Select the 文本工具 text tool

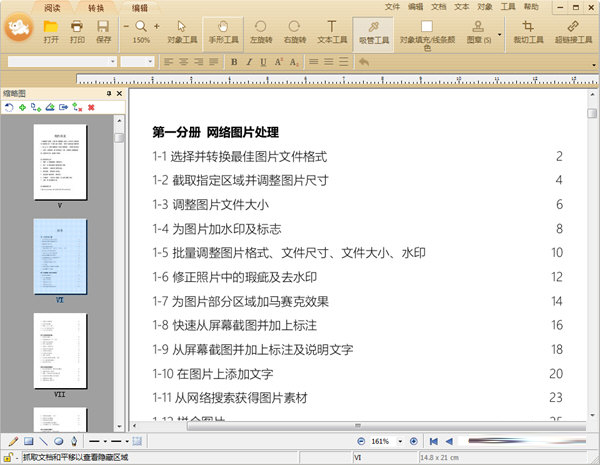pyautogui.click(x=331, y=32)
